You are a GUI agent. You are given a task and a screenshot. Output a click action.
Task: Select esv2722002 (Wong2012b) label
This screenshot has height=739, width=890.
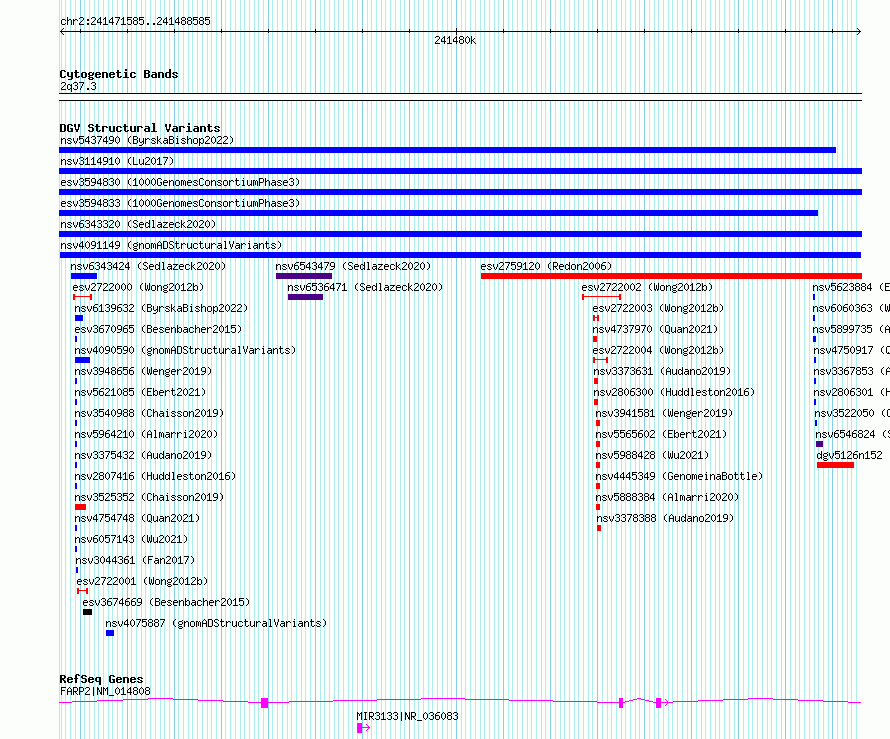(x=647, y=287)
